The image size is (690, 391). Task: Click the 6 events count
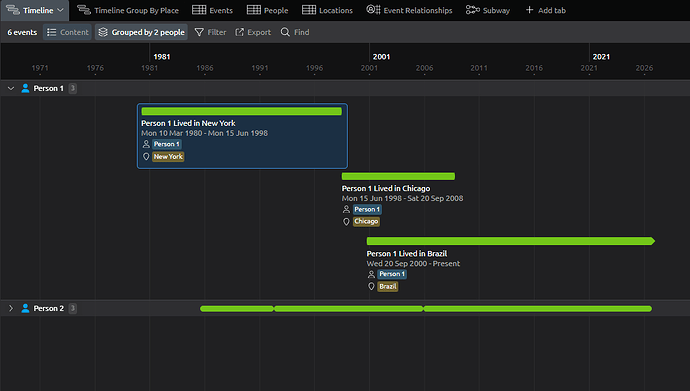pos(22,32)
